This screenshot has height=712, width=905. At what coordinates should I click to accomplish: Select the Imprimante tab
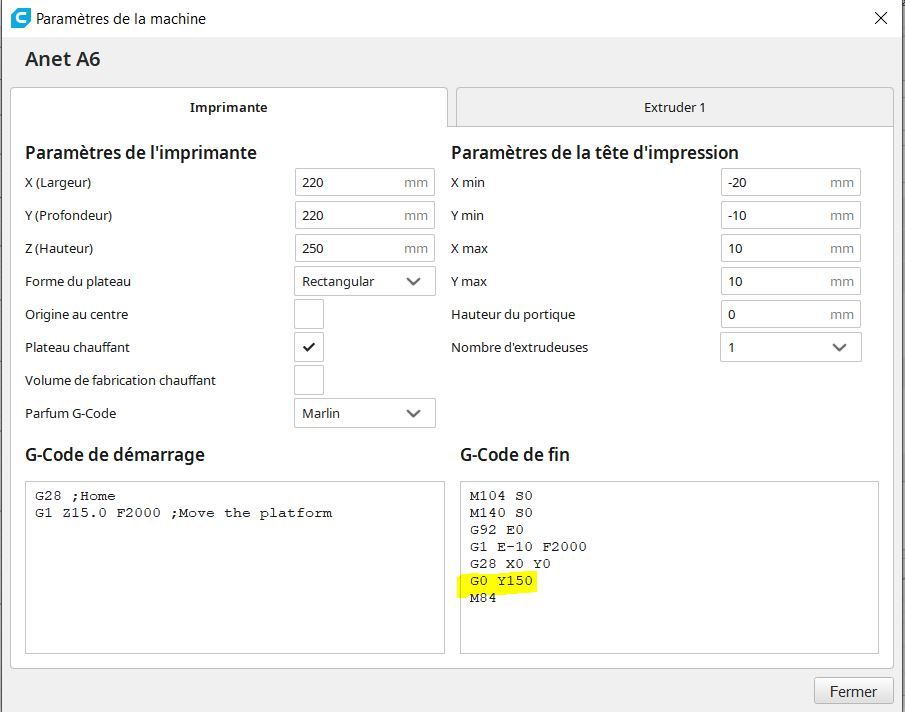(x=229, y=107)
